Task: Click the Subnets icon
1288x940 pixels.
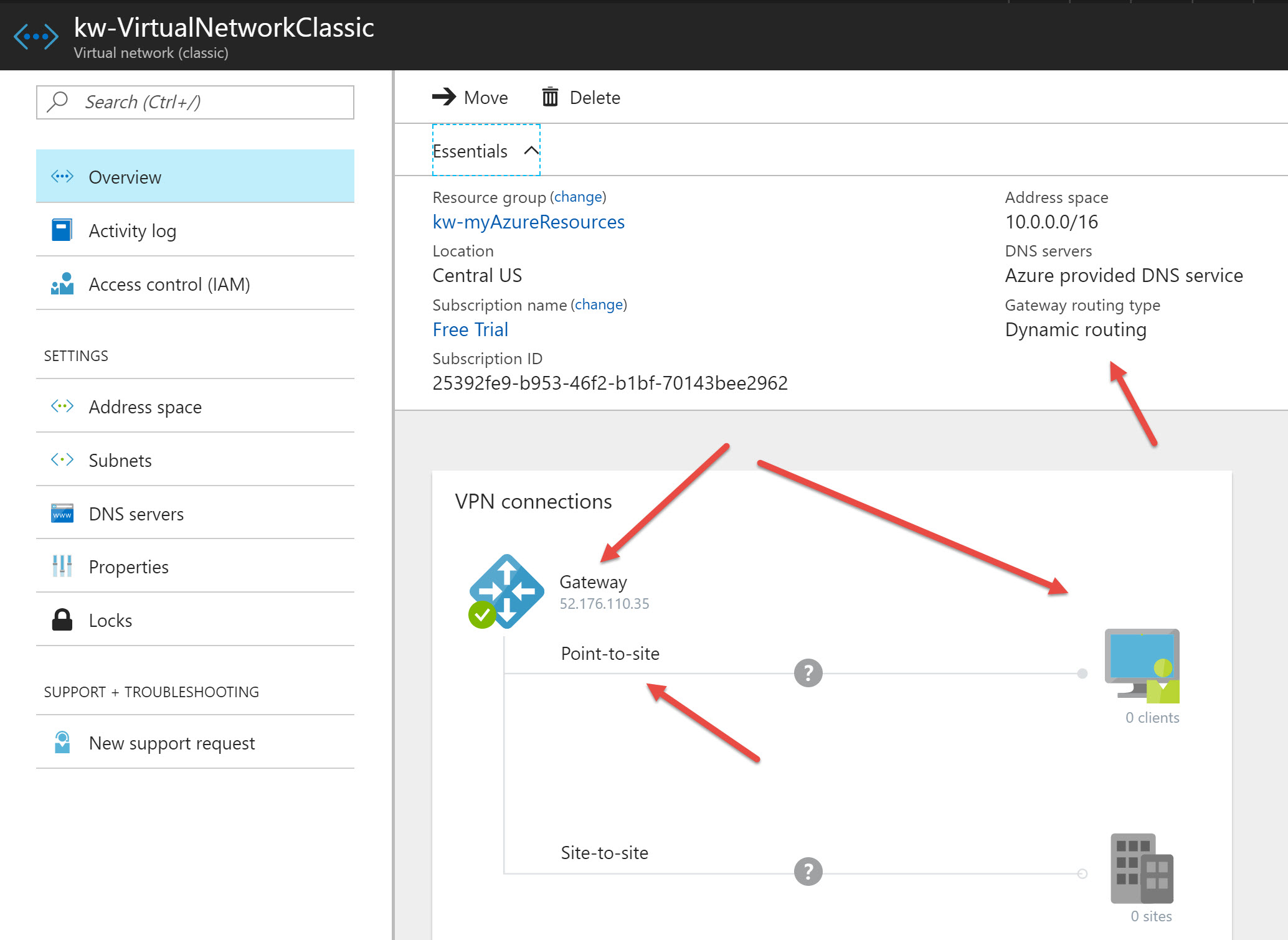Action: tap(62, 460)
